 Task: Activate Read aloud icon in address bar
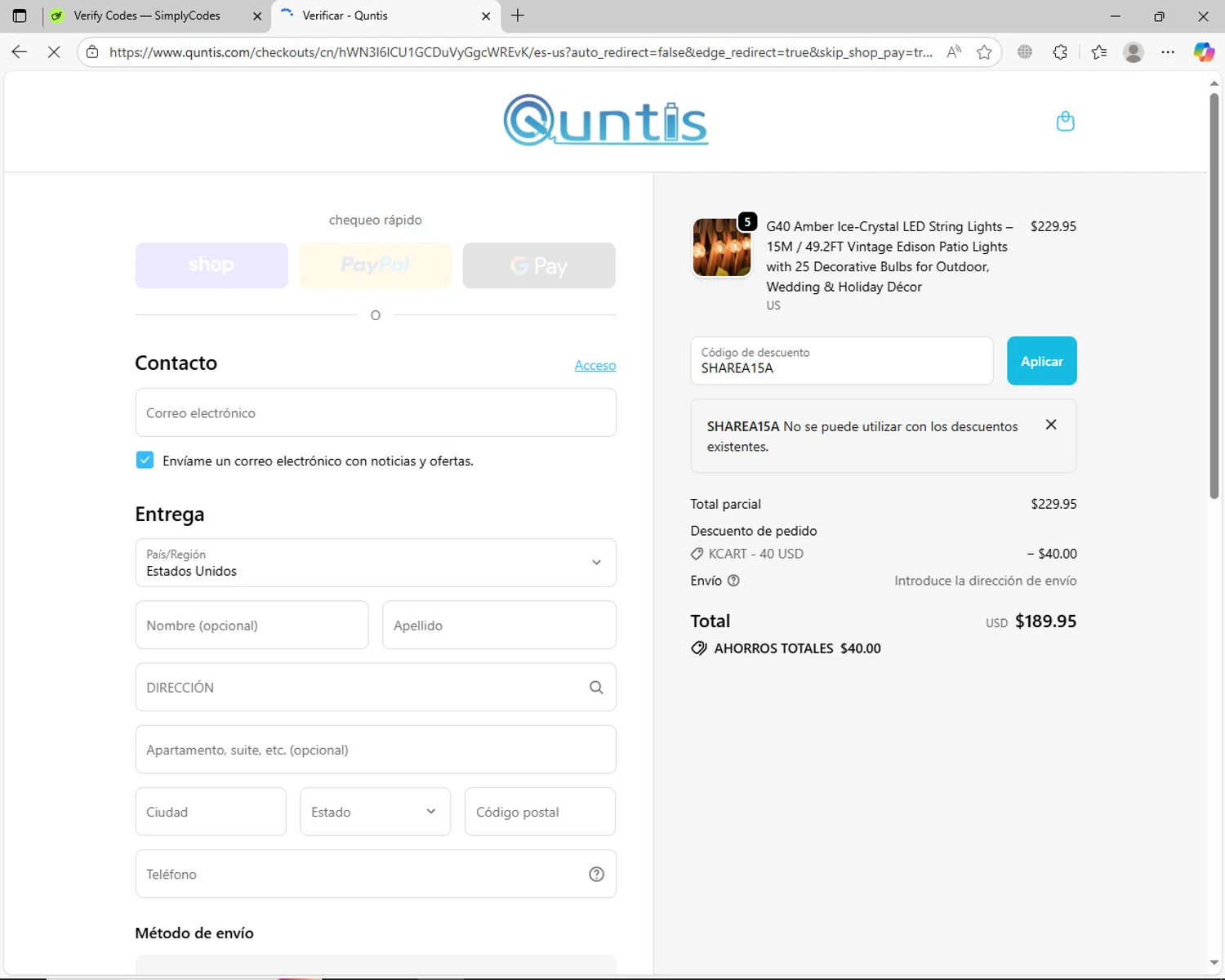(x=953, y=52)
